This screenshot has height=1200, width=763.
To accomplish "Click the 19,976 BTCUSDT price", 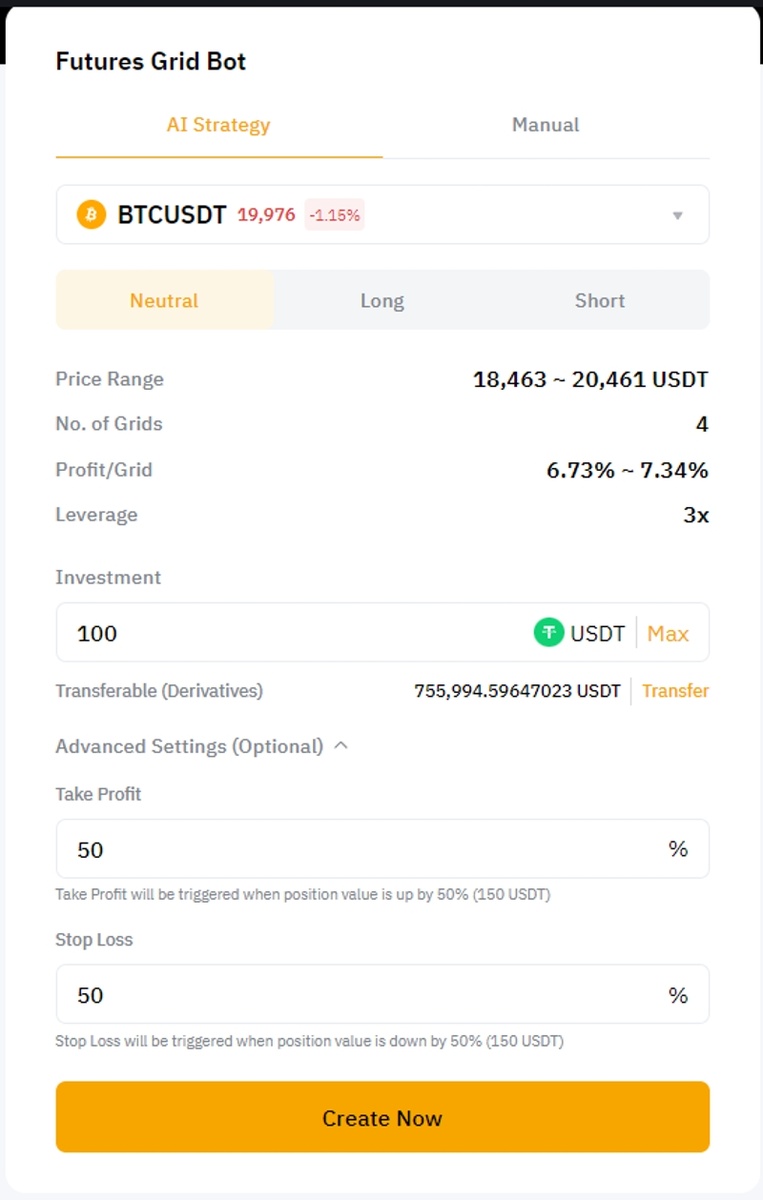I will point(266,215).
